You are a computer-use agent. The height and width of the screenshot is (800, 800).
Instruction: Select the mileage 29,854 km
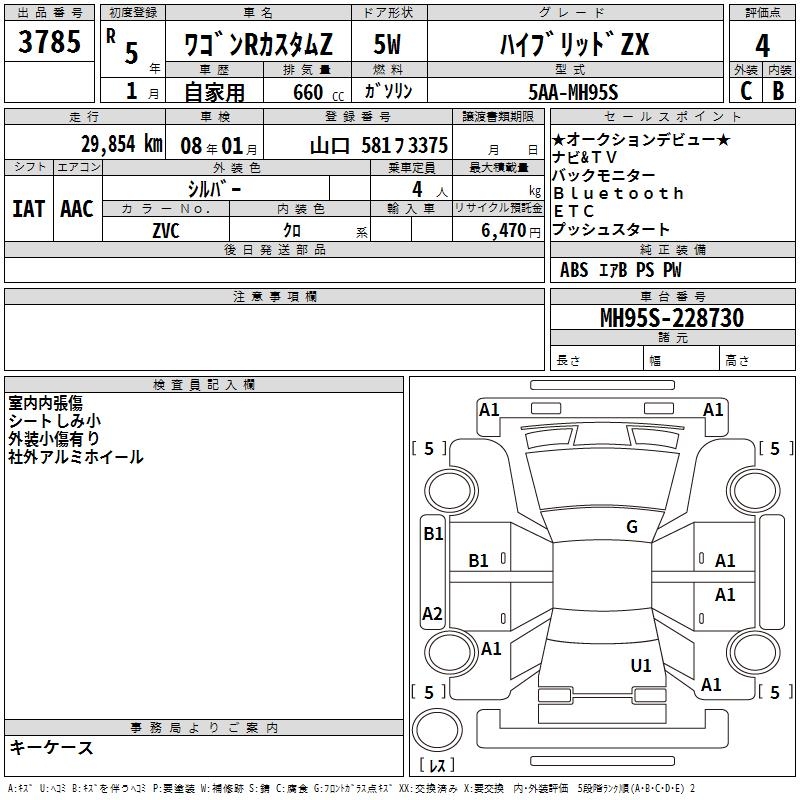tap(122, 144)
